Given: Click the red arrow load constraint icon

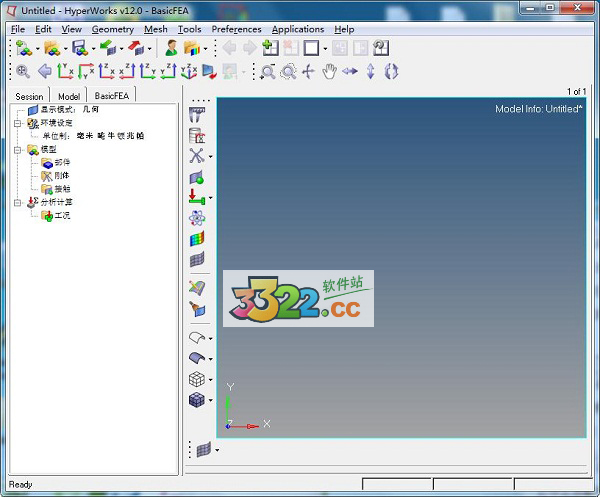Looking at the screenshot, I should pos(197,197).
